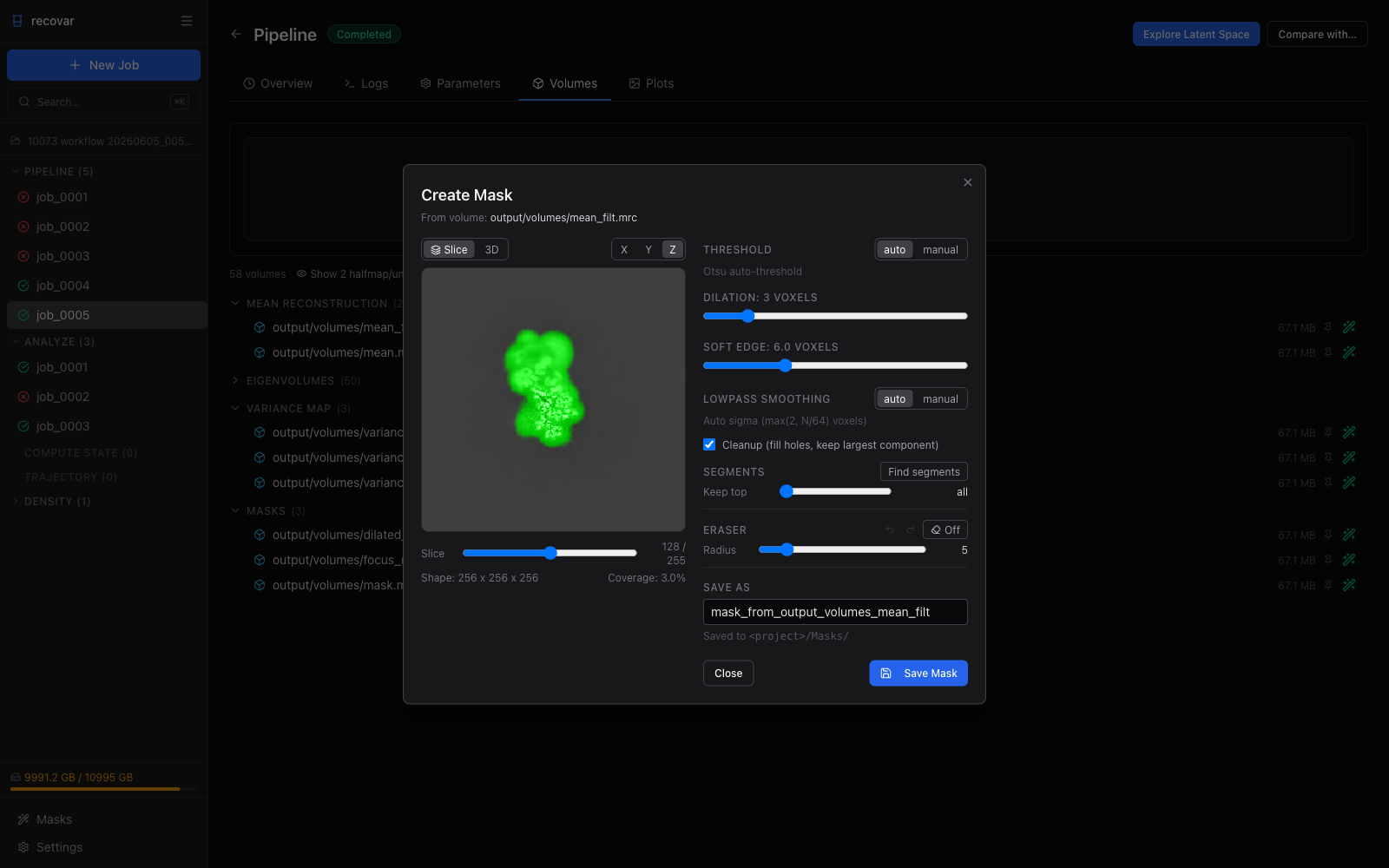1389x868 pixels.
Task: Collapse the sidebar with the hamburger icon
Action: click(x=187, y=21)
